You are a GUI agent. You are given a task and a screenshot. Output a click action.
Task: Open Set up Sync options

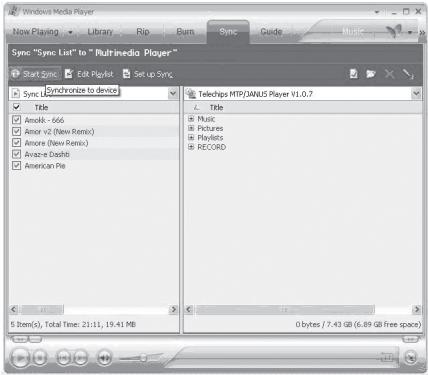coord(148,74)
